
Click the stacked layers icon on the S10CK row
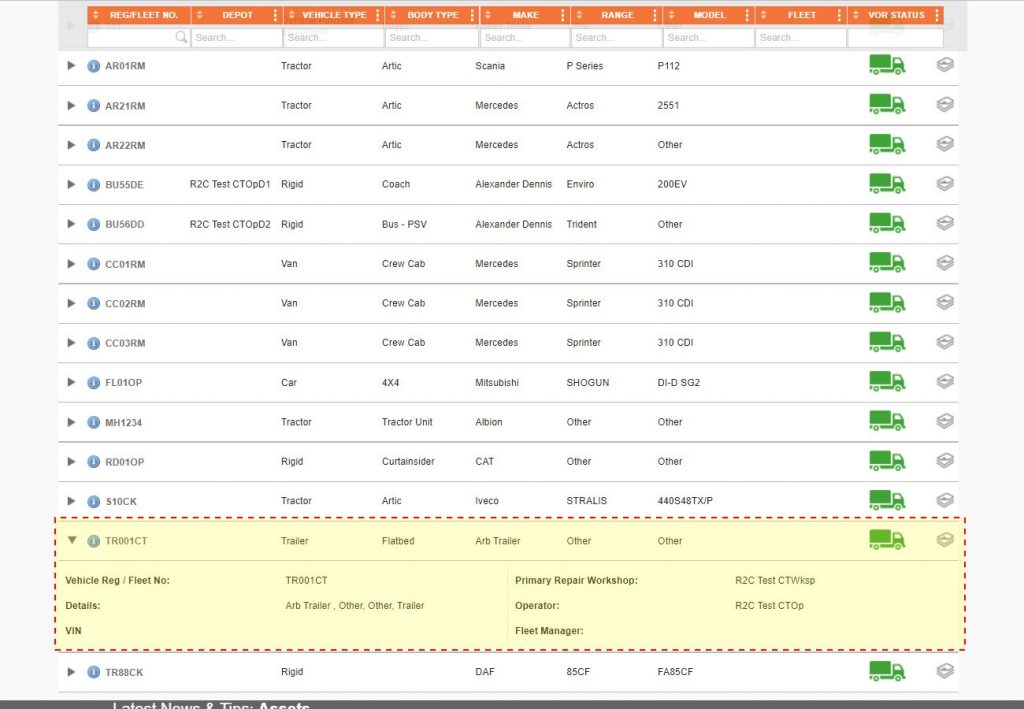pos(944,500)
